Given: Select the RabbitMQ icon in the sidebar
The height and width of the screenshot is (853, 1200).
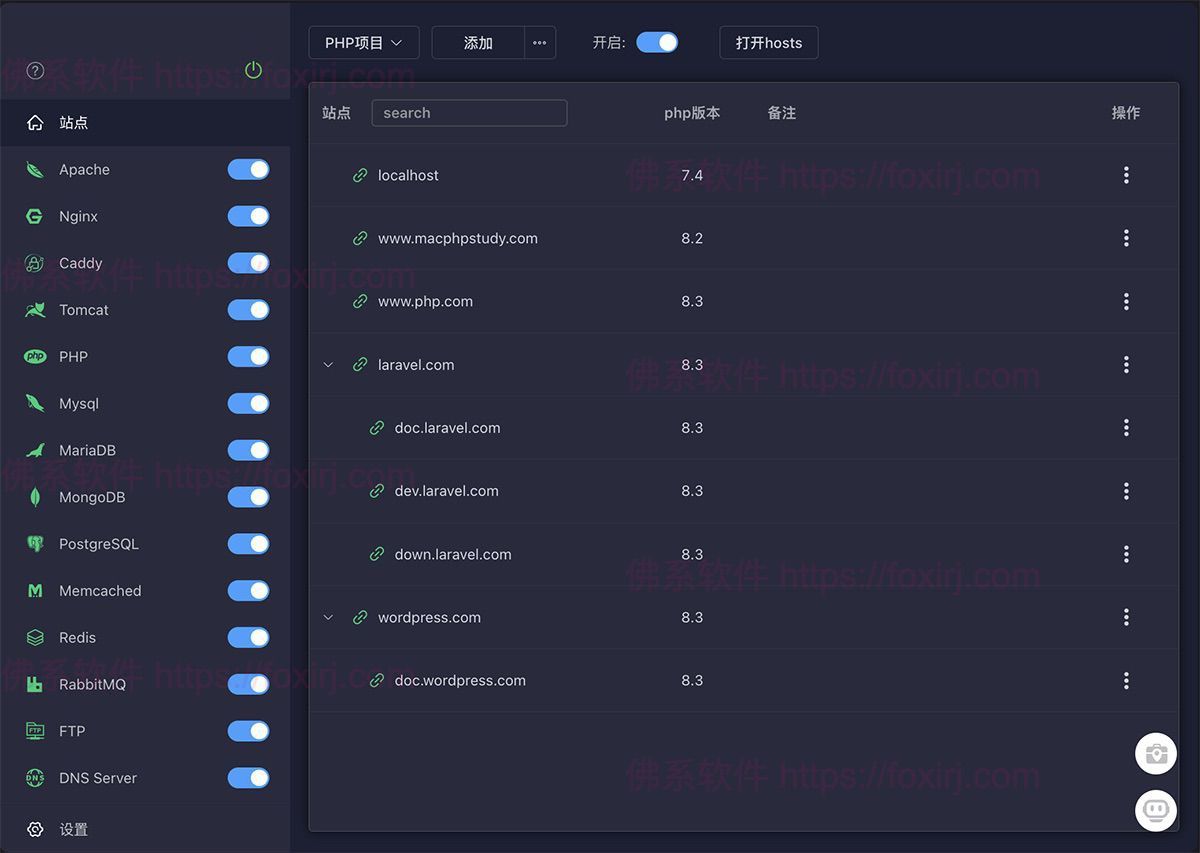Looking at the screenshot, I should (34, 684).
